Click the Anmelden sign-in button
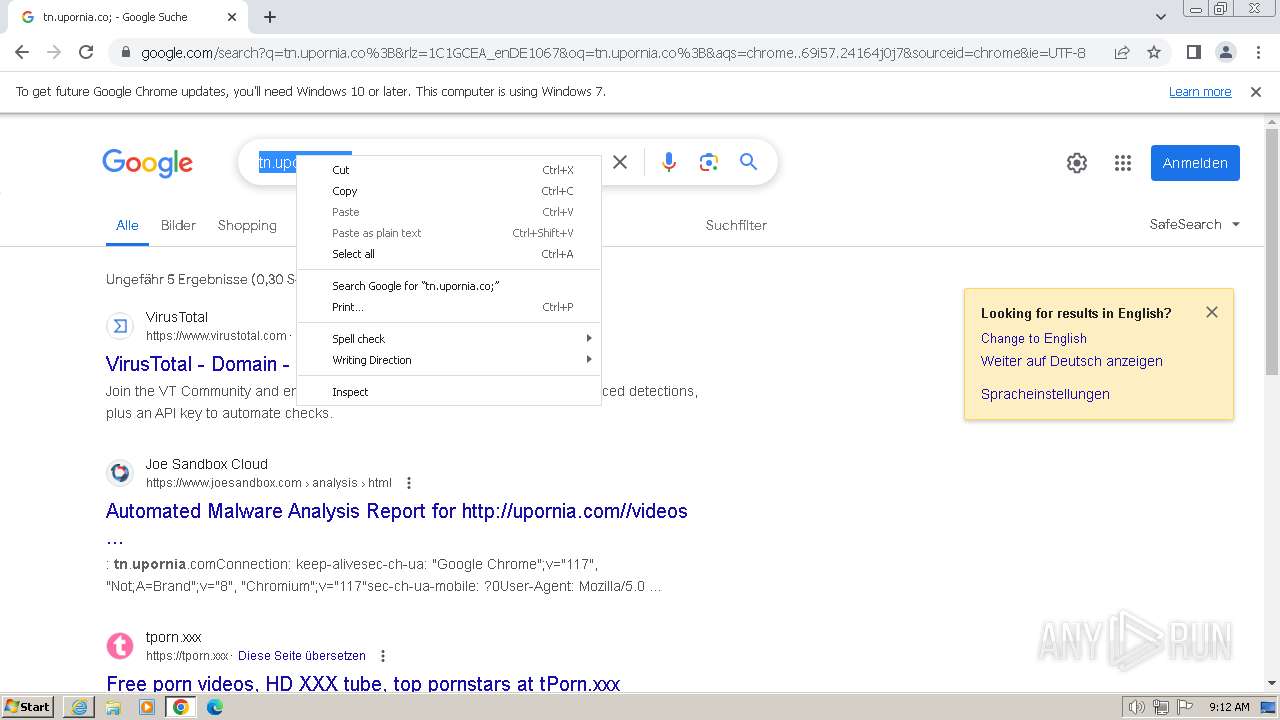This screenshot has height=720, width=1280. [x=1195, y=163]
